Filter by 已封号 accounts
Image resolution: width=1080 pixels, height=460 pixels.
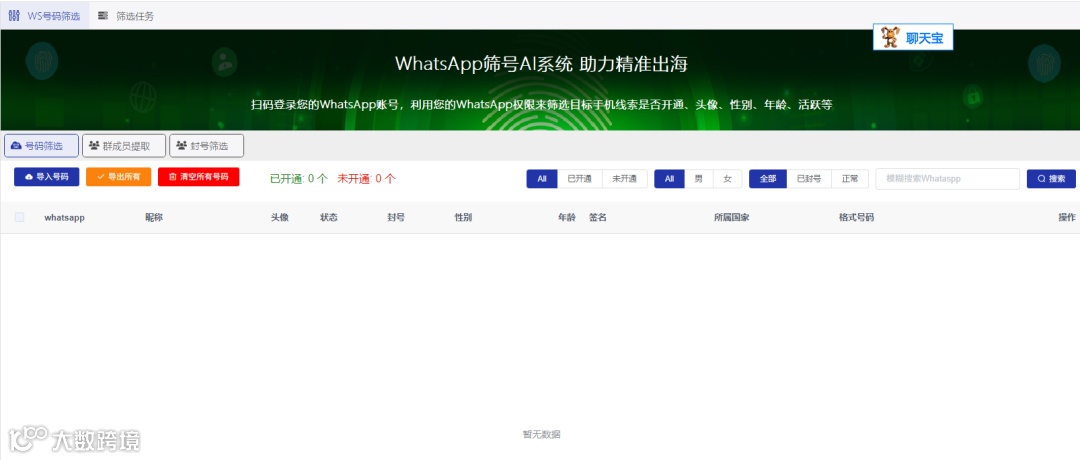click(809, 179)
